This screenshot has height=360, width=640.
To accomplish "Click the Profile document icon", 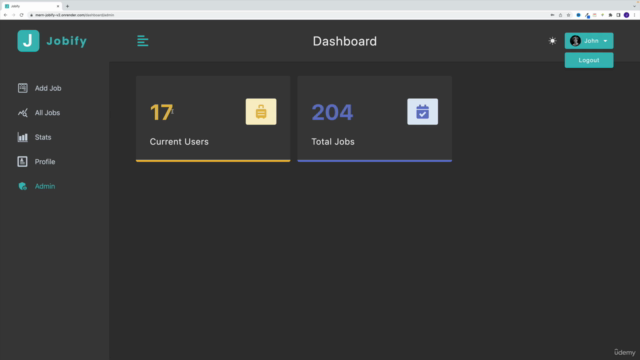I will tap(22, 162).
